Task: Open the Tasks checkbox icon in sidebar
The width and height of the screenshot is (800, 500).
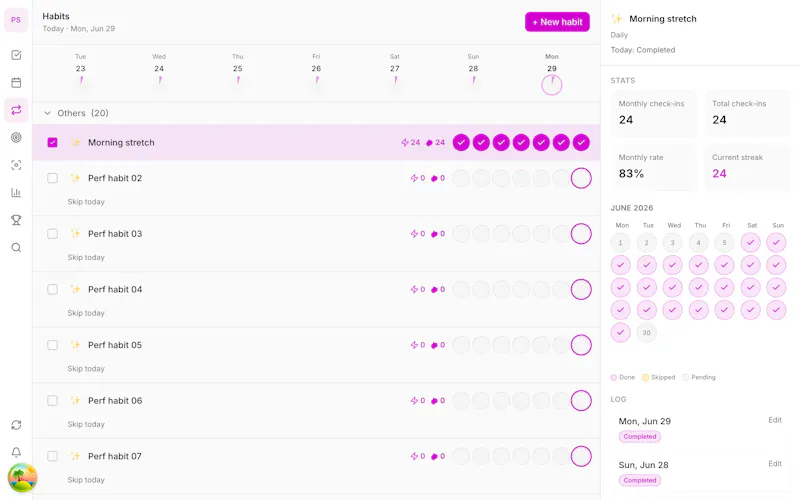Action: point(16,55)
